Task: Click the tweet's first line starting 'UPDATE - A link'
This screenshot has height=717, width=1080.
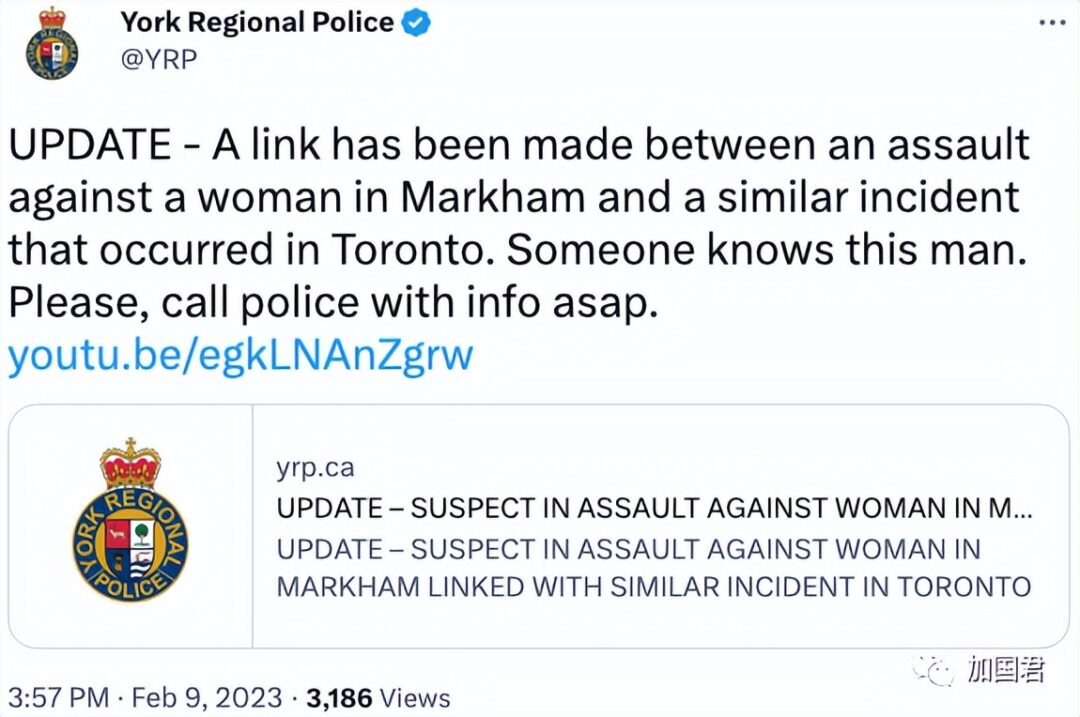Action: [519, 145]
